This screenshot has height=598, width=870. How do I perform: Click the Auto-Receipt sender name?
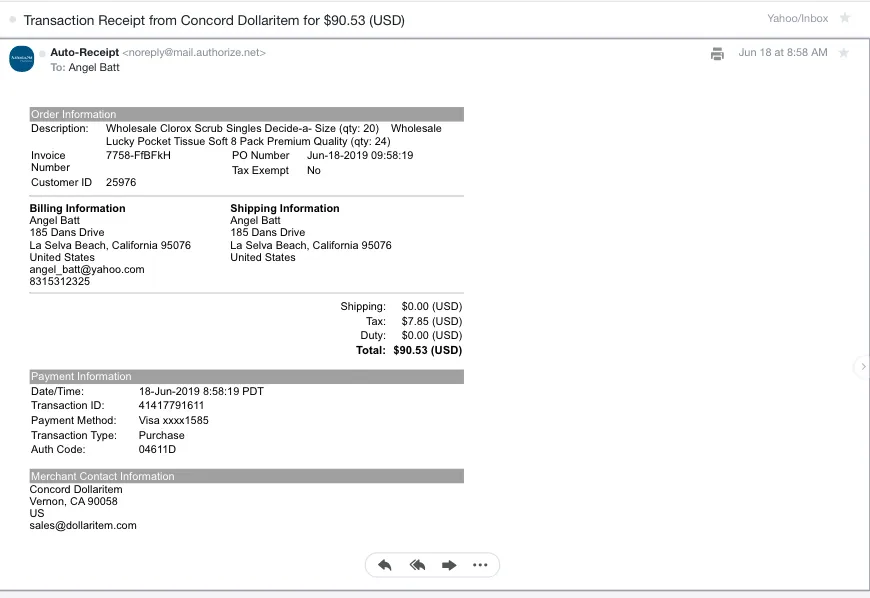pyautogui.click(x=84, y=52)
